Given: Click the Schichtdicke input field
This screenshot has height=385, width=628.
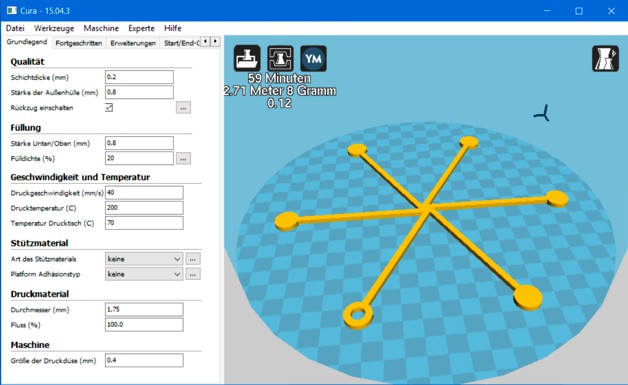Looking at the screenshot, I should [139, 77].
